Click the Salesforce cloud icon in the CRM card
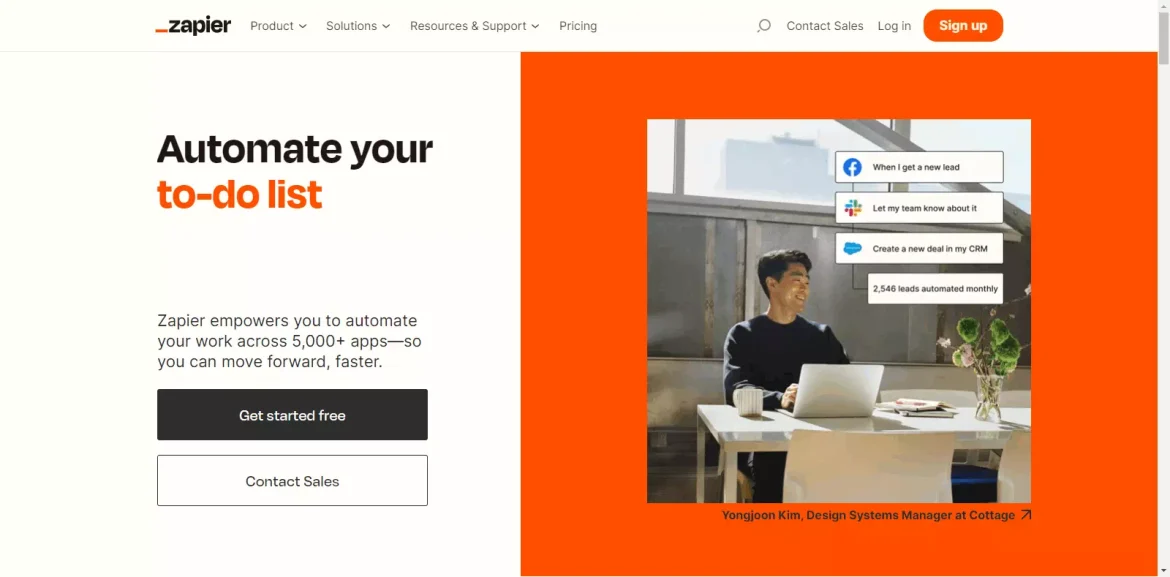 click(x=852, y=249)
